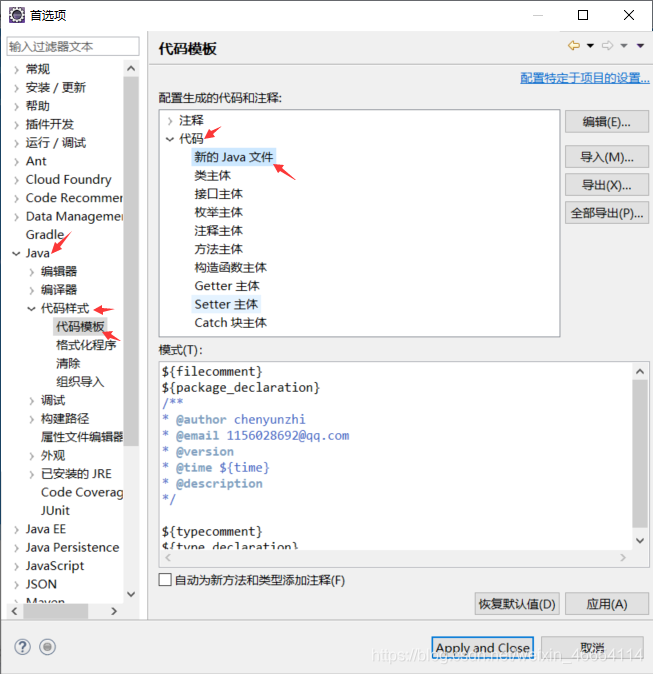Viewport: 653px width, 674px height.
Task: Select 格式化程序 in the tree
Action: 86,345
